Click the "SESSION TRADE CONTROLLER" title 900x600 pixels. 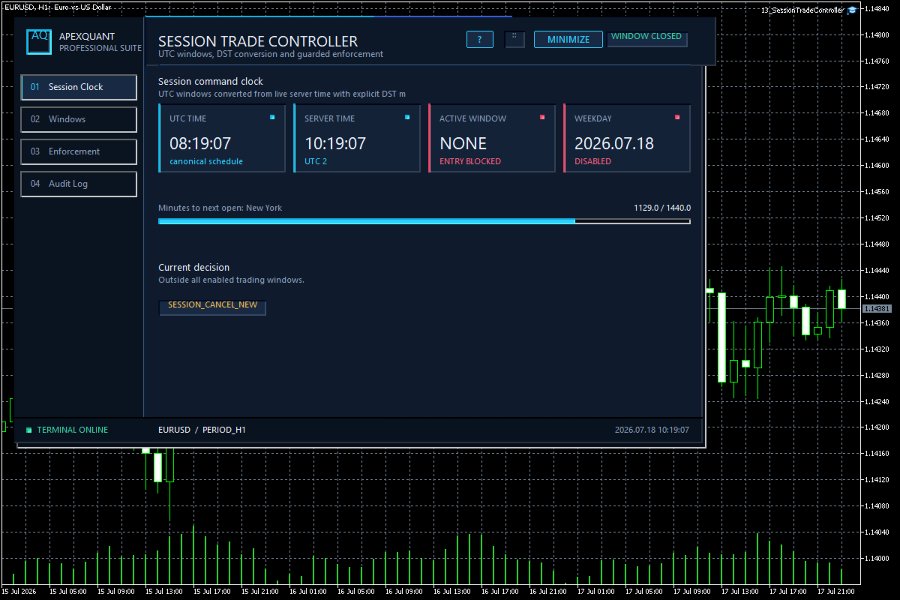click(x=258, y=41)
